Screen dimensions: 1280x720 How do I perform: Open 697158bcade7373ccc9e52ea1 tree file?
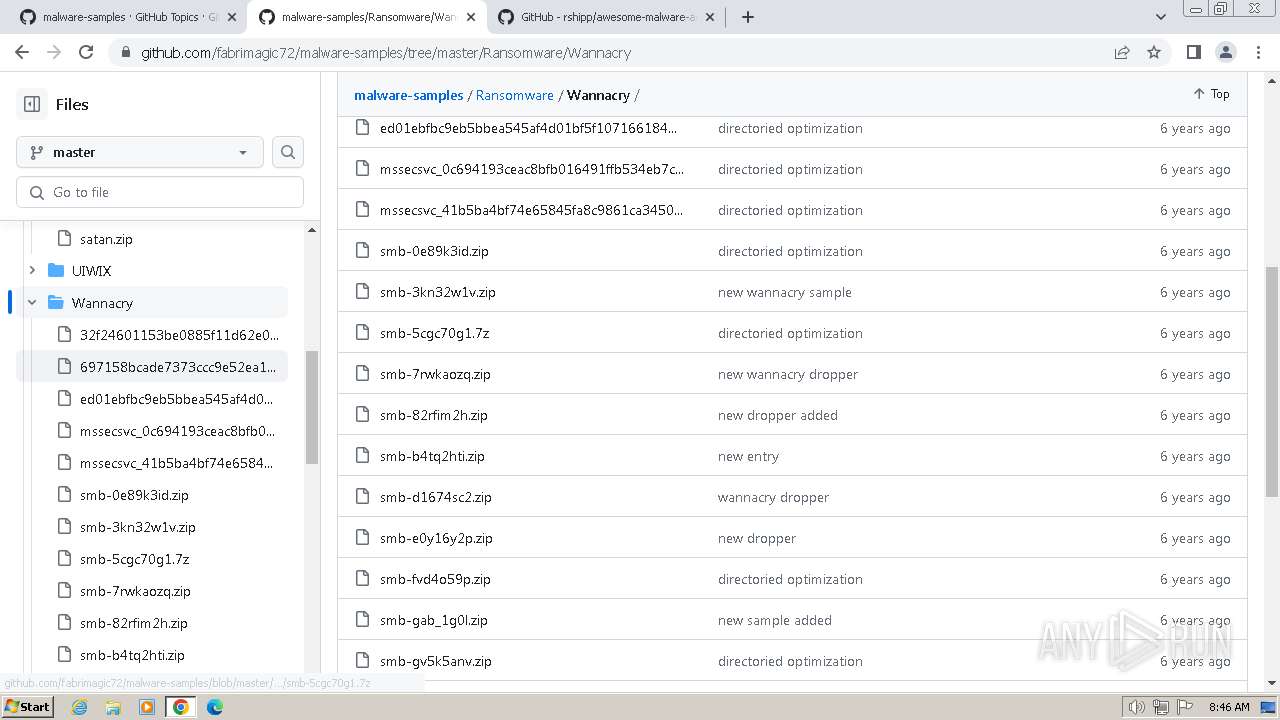(x=178, y=367)
